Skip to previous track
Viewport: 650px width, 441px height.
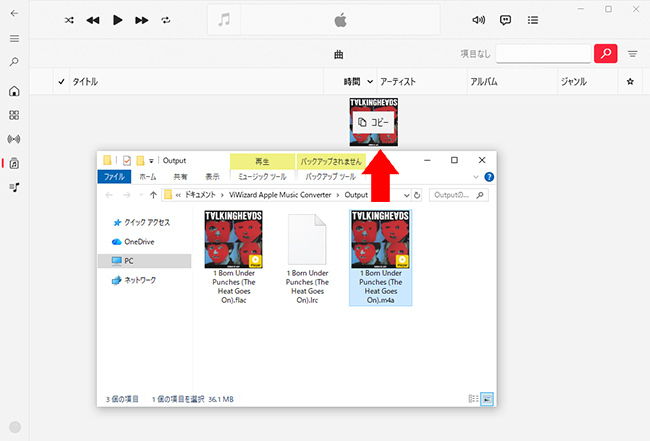click(x=93, y=20)
